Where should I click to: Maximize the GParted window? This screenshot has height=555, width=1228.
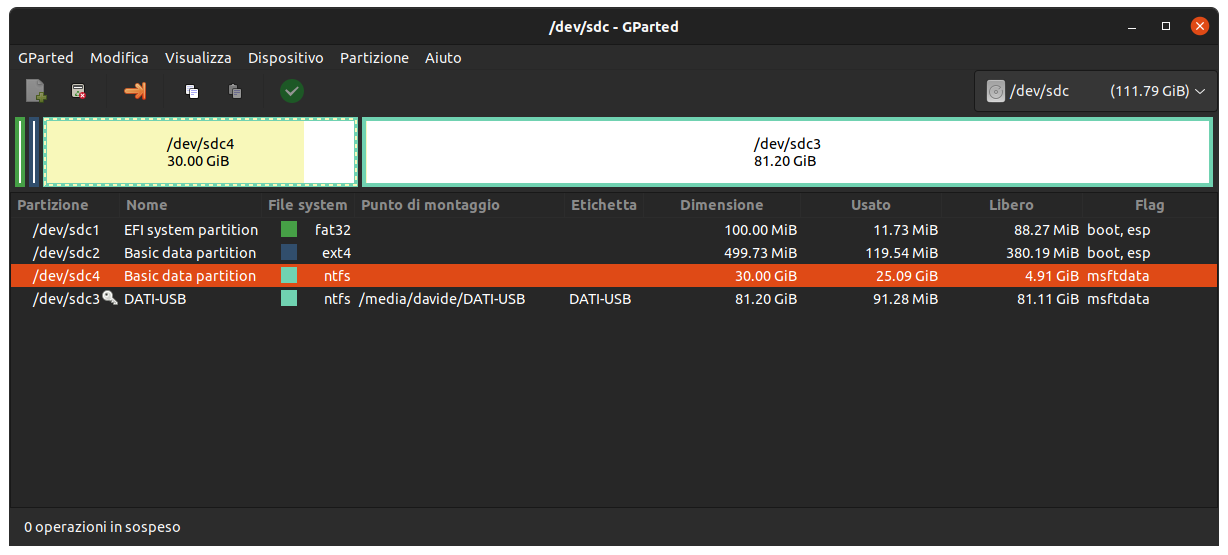1165,27
